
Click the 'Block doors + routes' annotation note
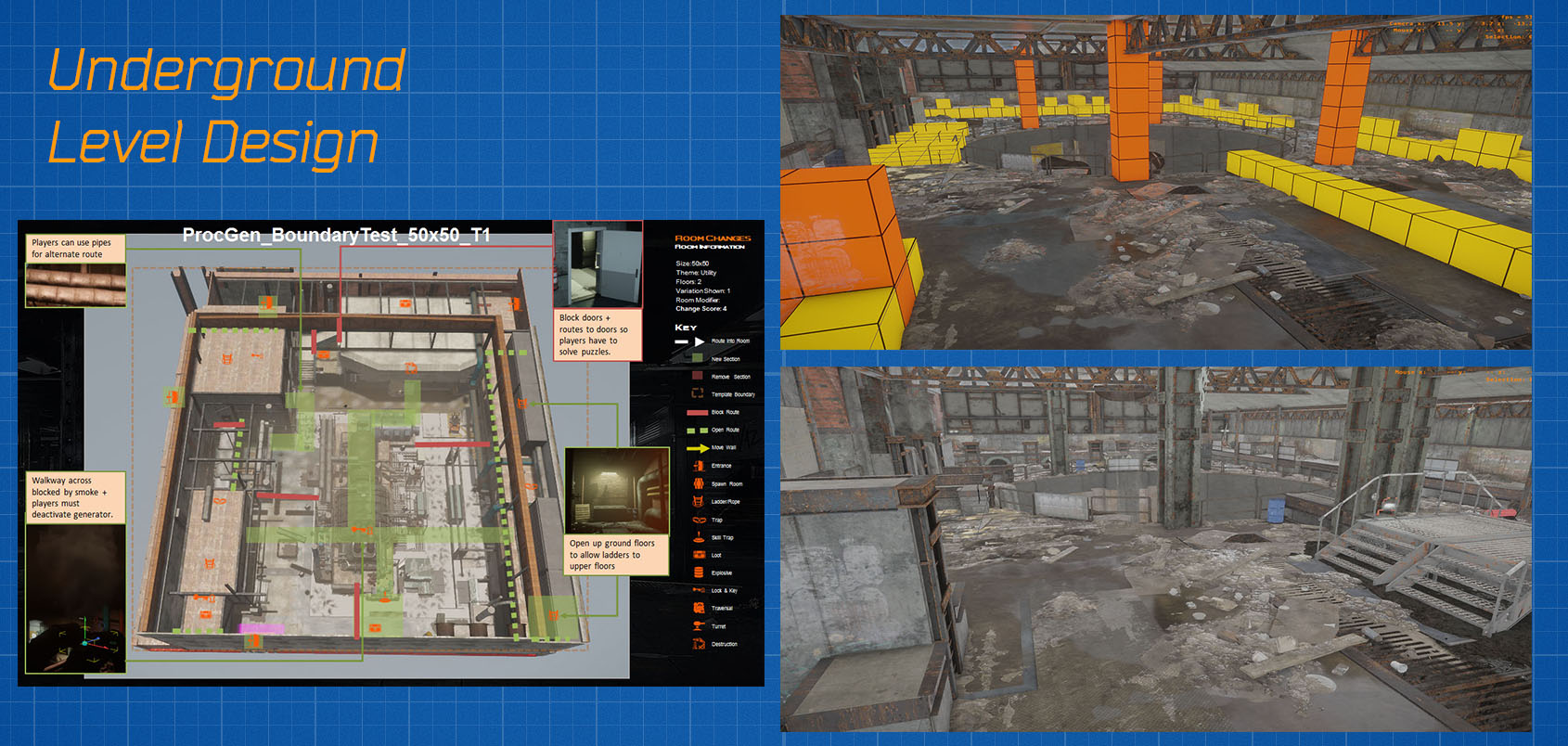pos(598,335)
